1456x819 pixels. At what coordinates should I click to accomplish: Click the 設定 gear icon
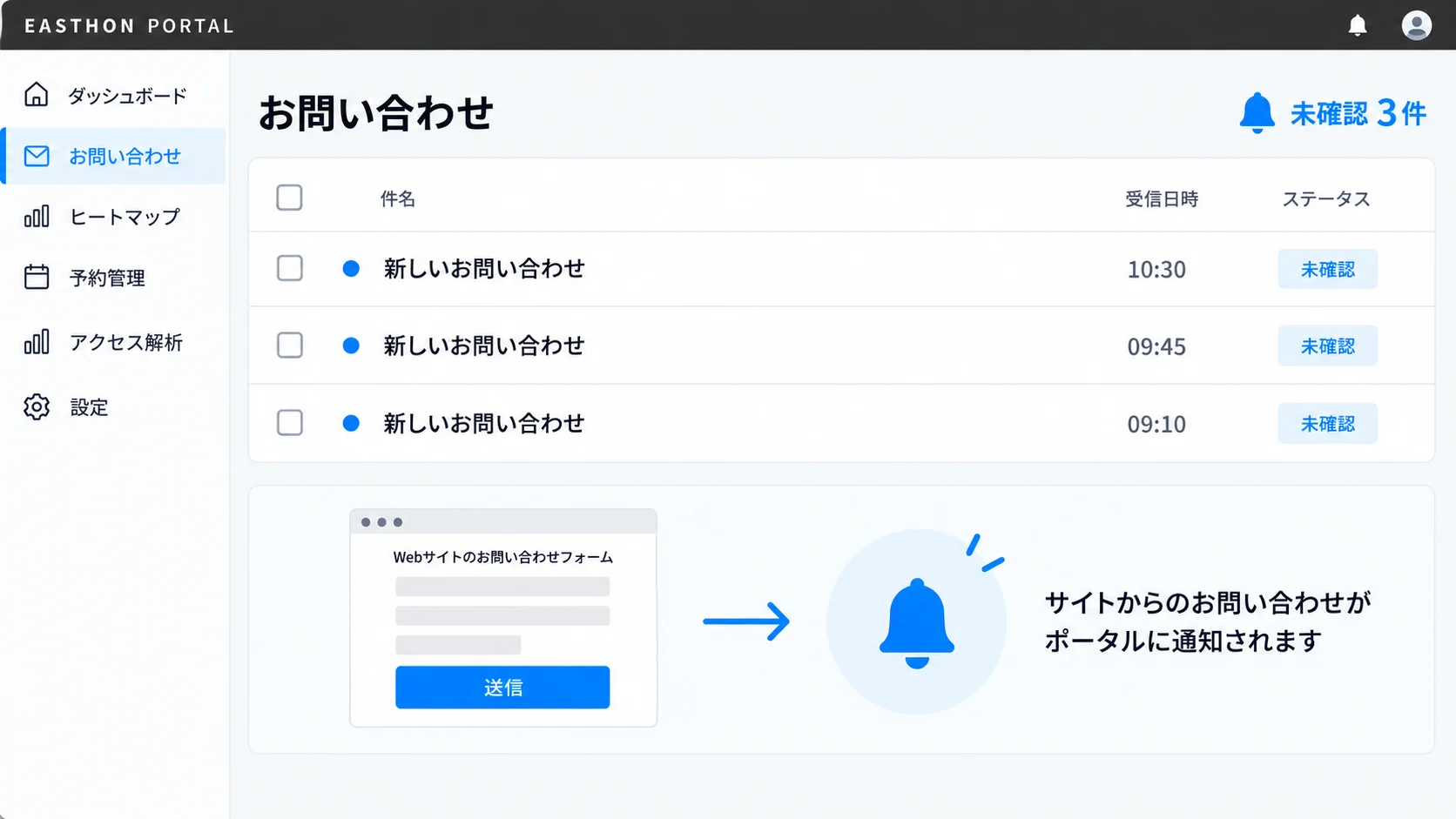click(x=37, y=406)
